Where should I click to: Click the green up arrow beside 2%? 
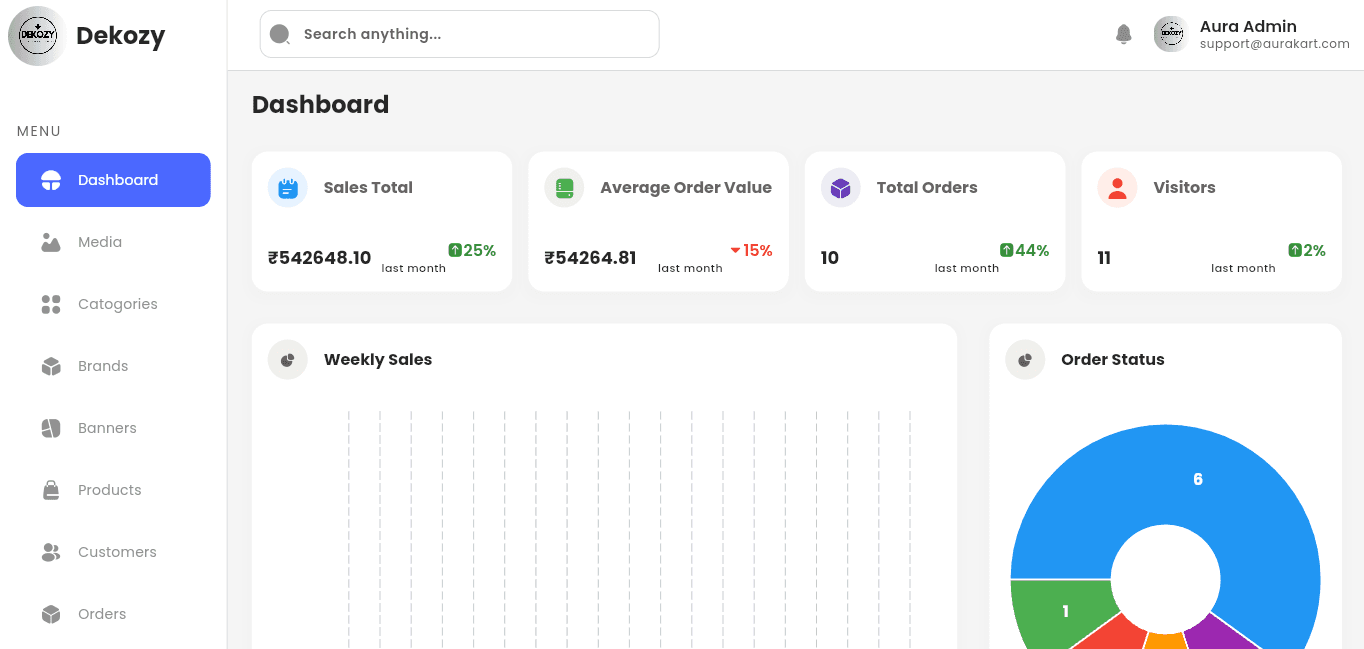[x=1295, y=250]
